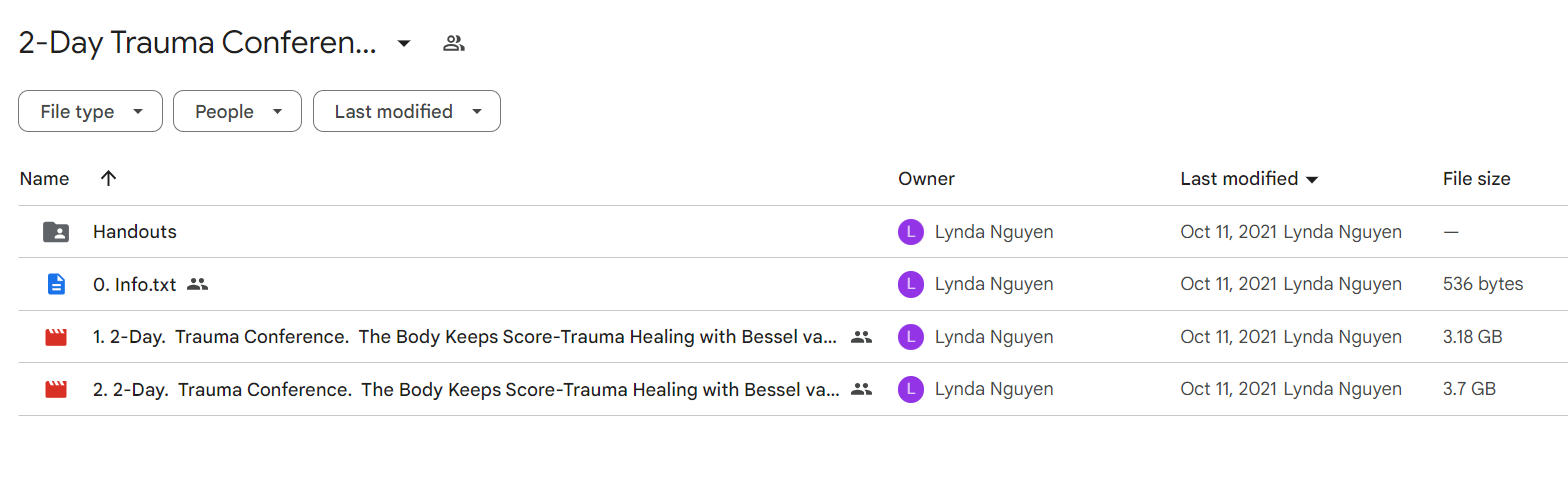Click shared icon on second video row
Image resolution: width=1568 pixels, height=478 pixels.
coord(861,389)
